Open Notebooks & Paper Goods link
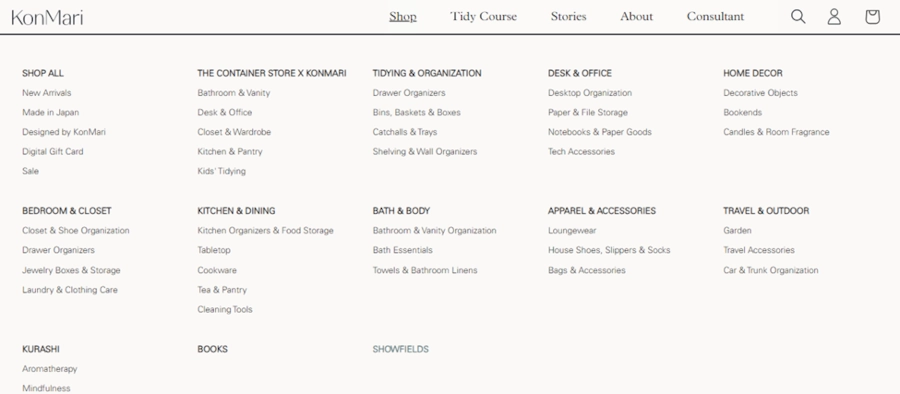900x394 pixels. click(x=600, y=132)
